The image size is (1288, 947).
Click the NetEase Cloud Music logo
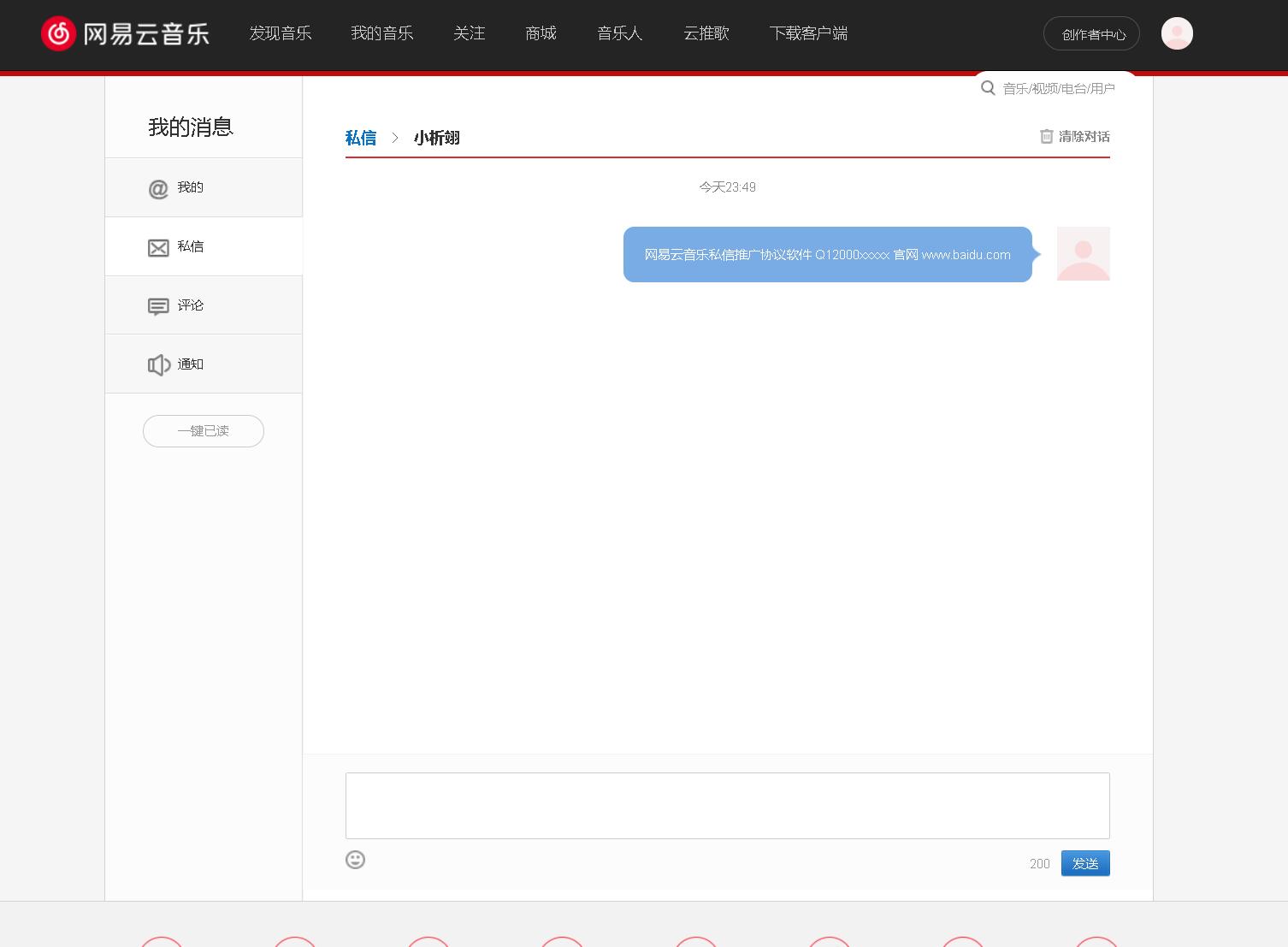pyautogui.click(x=125, y=33)
